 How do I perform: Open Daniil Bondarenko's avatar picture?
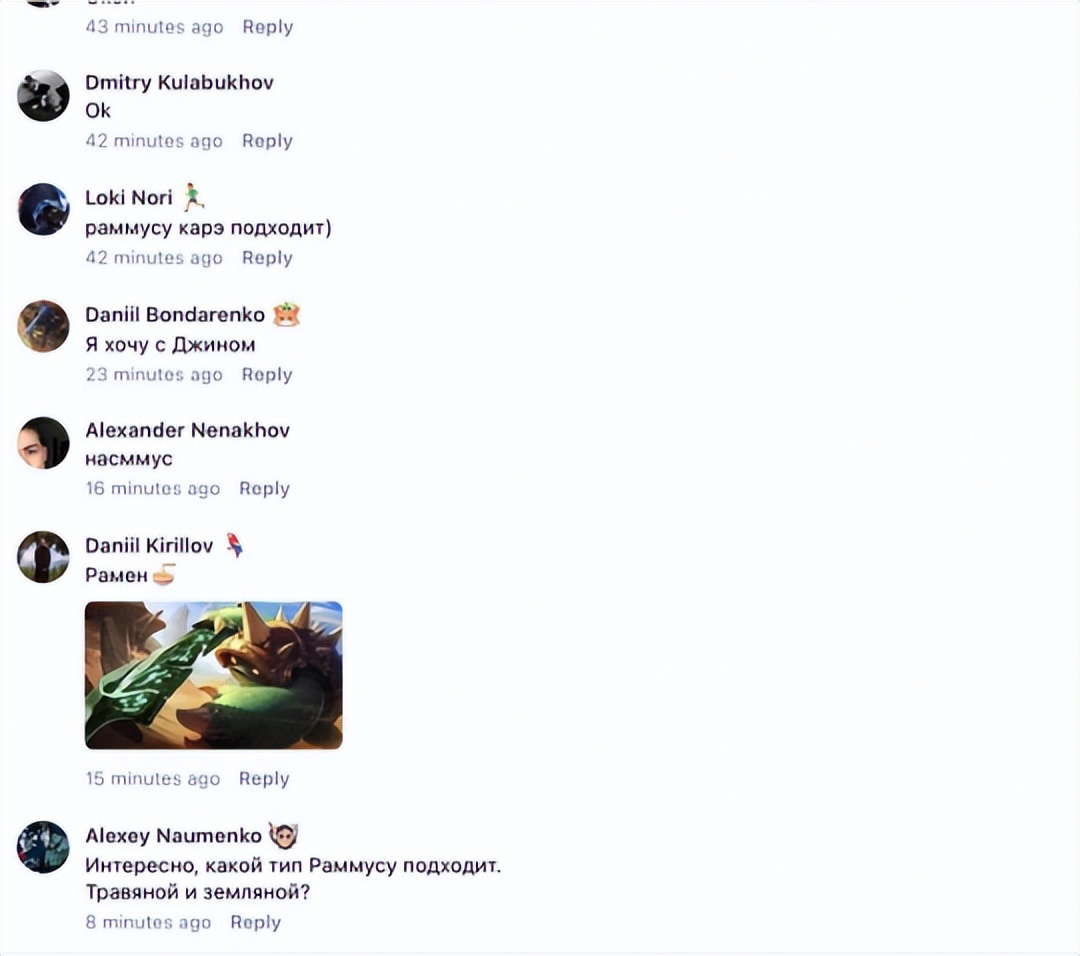(x=43, y=326)
